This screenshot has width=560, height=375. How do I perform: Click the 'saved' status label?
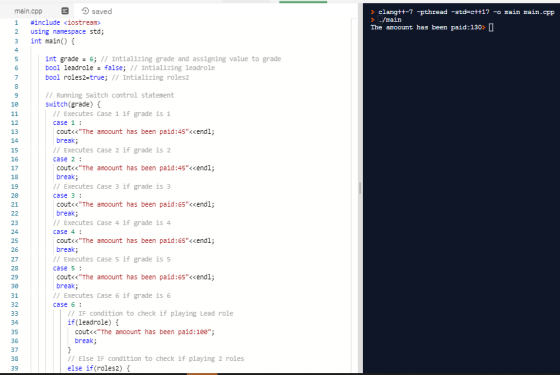tap(102, 11)
